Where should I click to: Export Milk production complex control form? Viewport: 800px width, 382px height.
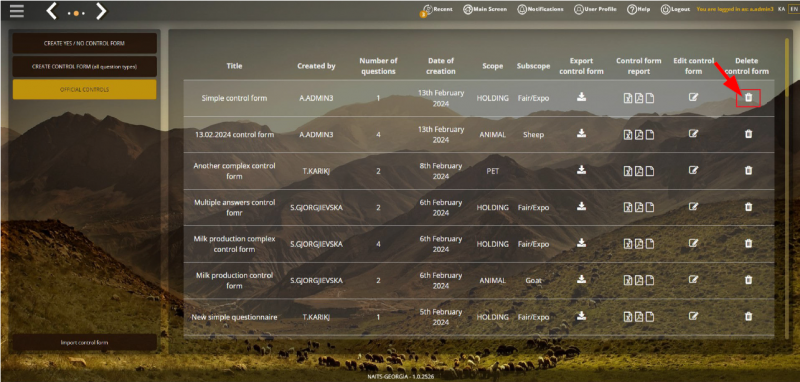581,243
